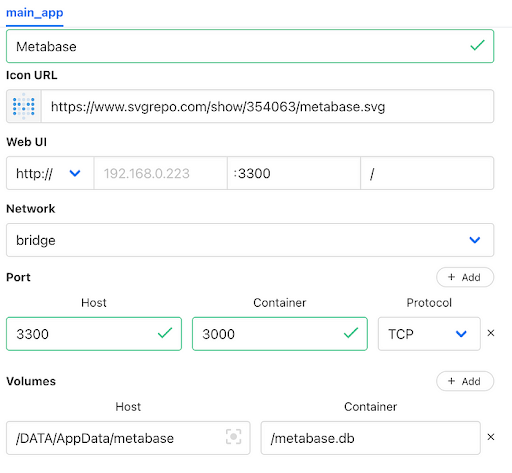Screen dimensions: 512x473
Task: Edit the /metabase.db container path field
Action: coord(371,438)
